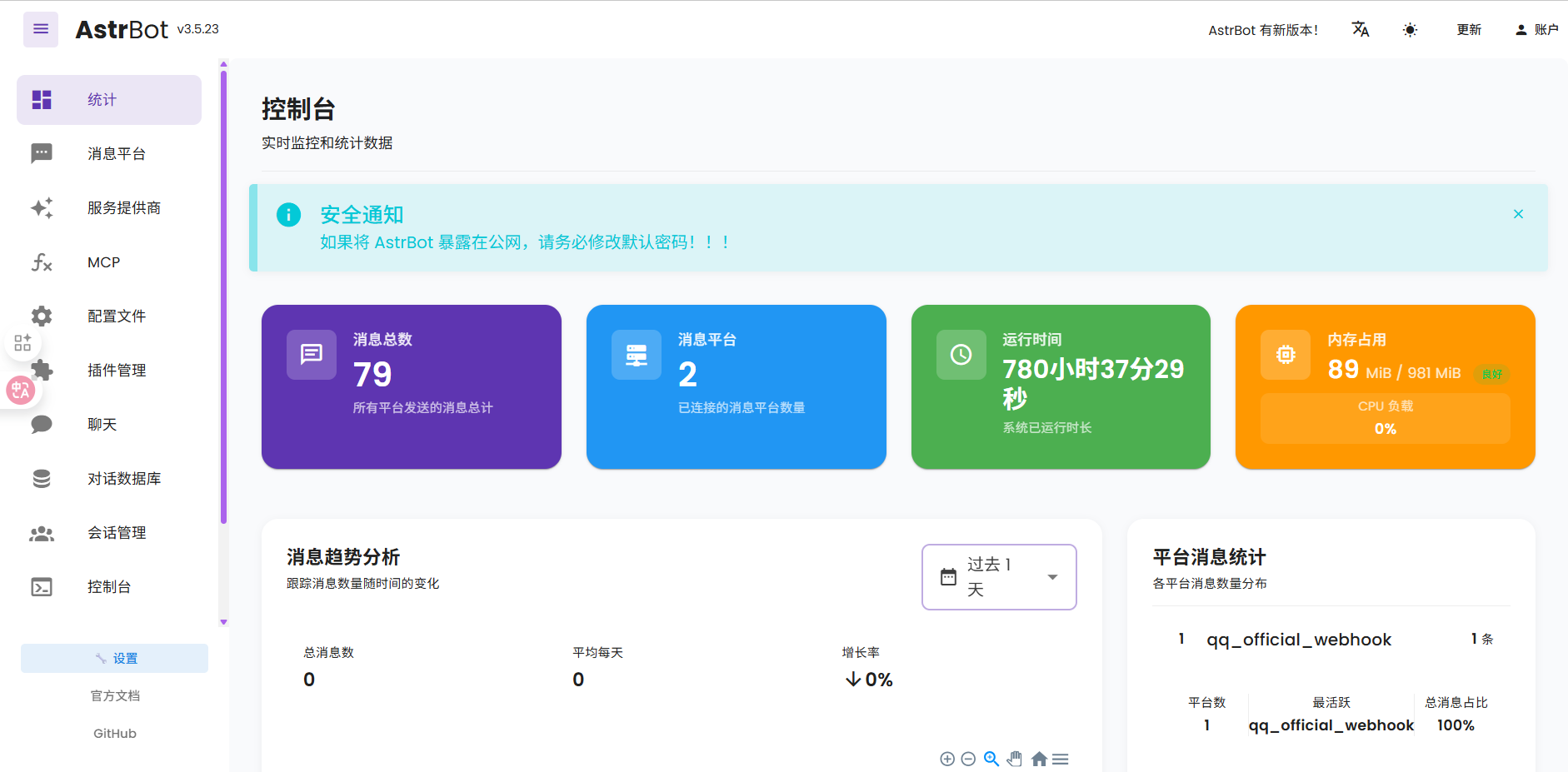1568x772 pixels.
Task: Dismiss the 安全通知 security notice
Action: point(1518,214)
